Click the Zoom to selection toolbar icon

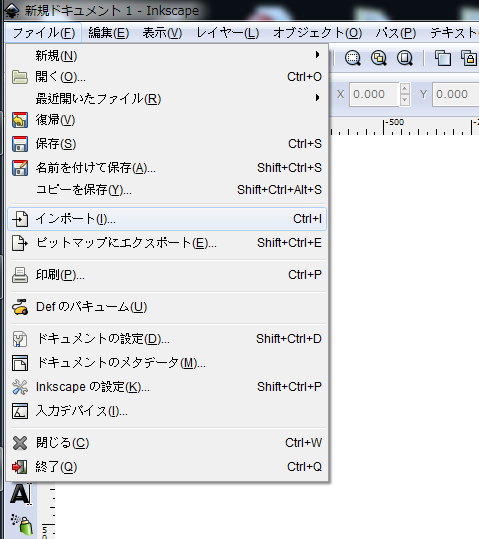352,58
